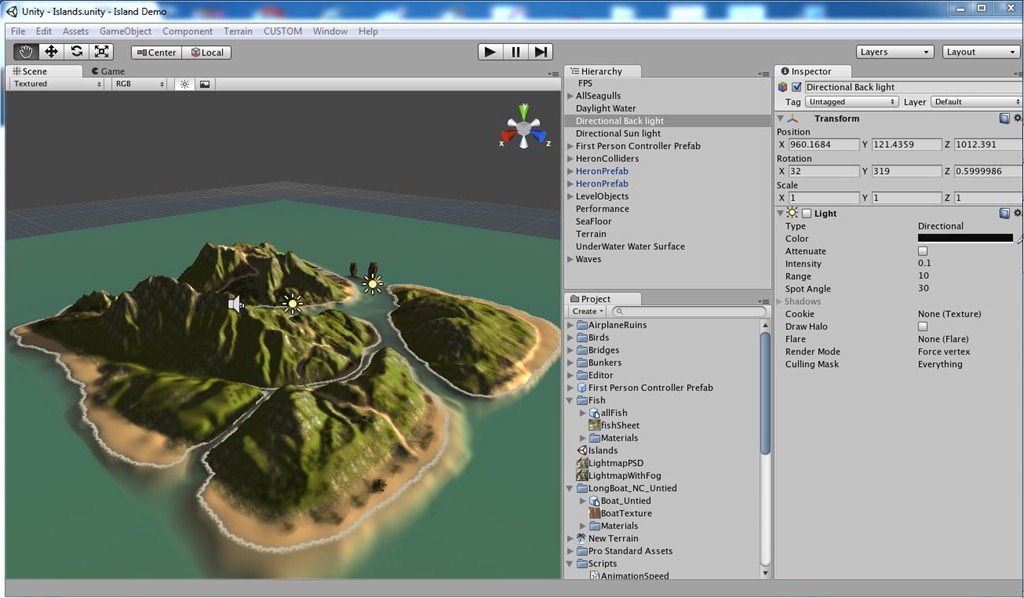Open the Layers dropdown
Image resolution: width=1024 pixels, height=598 pixels.
click(895, 52)
